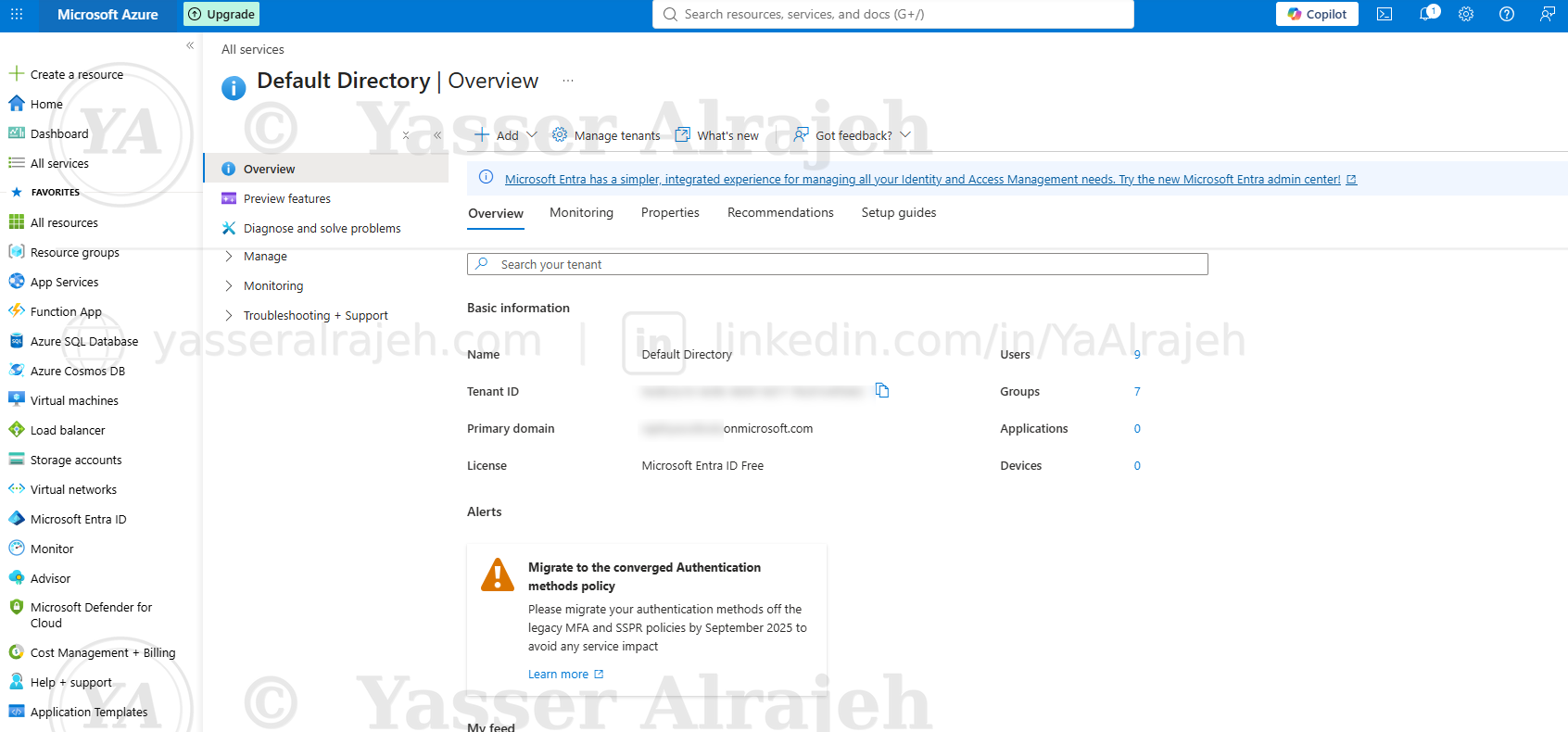
Task: Switch to the Properties tab
Action: point(670,212)
